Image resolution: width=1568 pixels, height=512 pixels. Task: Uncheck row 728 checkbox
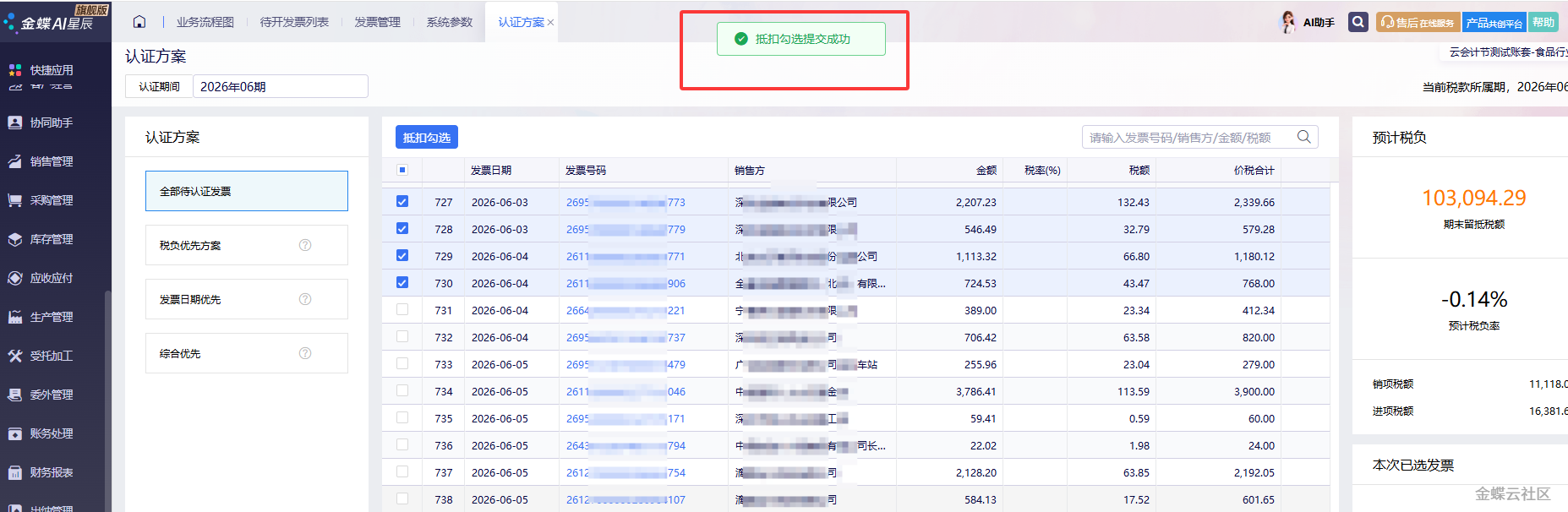coord(402,228)
